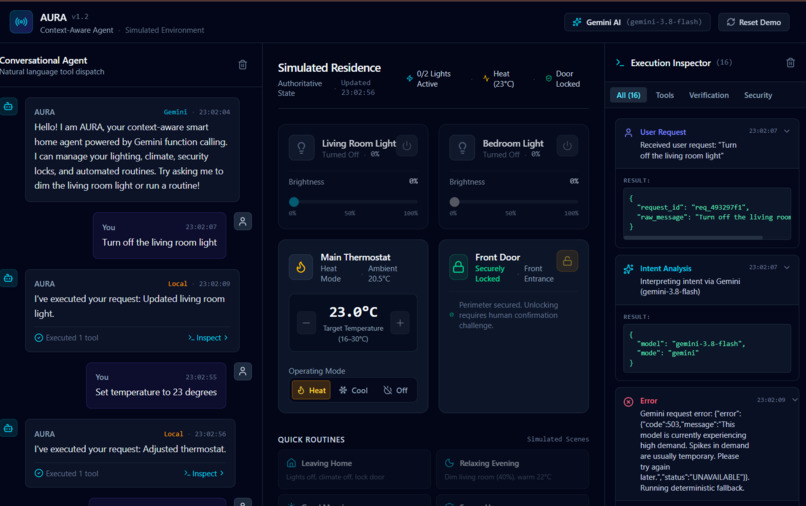The image size is (806, 506).
Task: Click the red Error circle icon
Action: 628,402
